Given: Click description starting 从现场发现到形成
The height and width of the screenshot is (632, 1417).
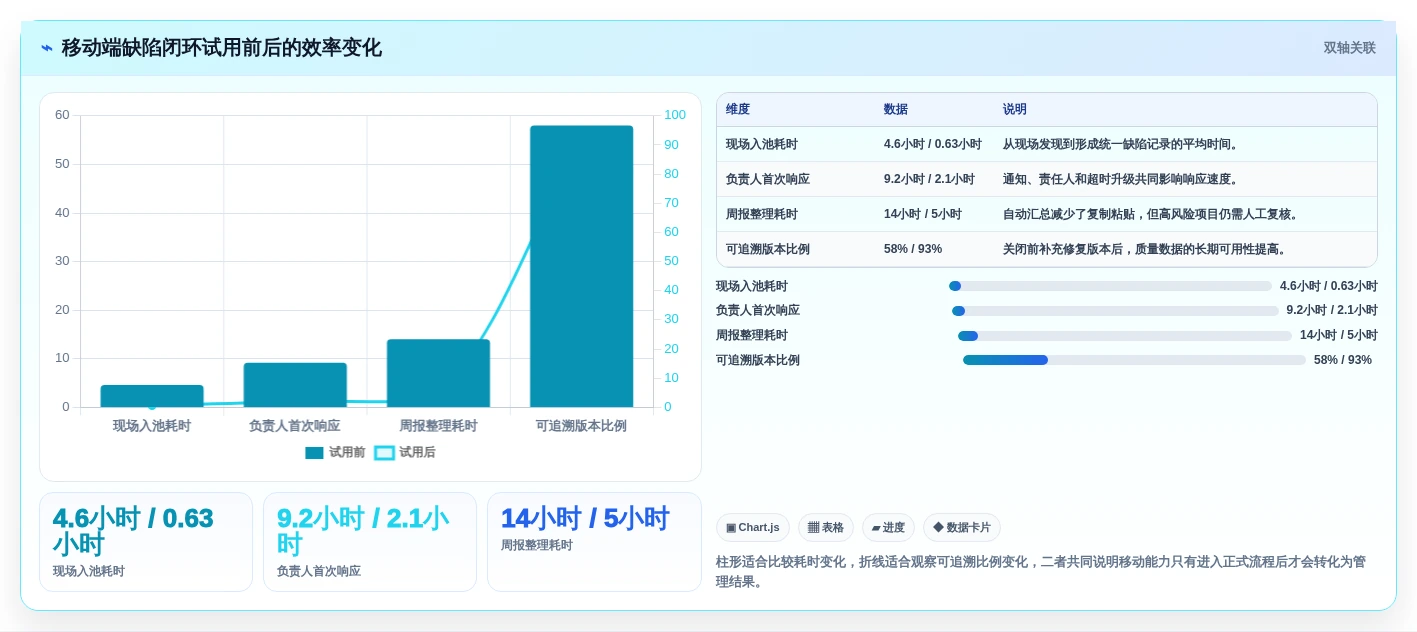Looking at the screenshot, I should point(1122,144).
